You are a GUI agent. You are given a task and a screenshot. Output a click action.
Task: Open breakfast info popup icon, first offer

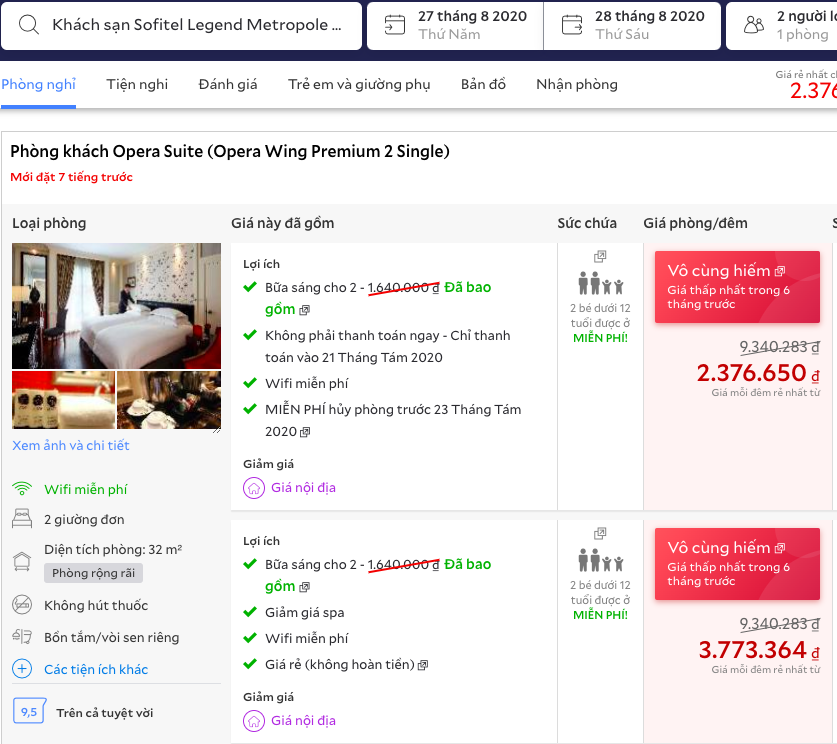(304, 310)
